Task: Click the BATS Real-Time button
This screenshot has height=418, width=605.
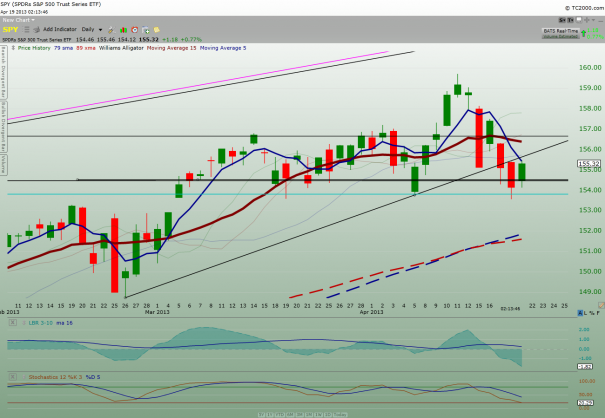Action: click(x=560, y=31)
